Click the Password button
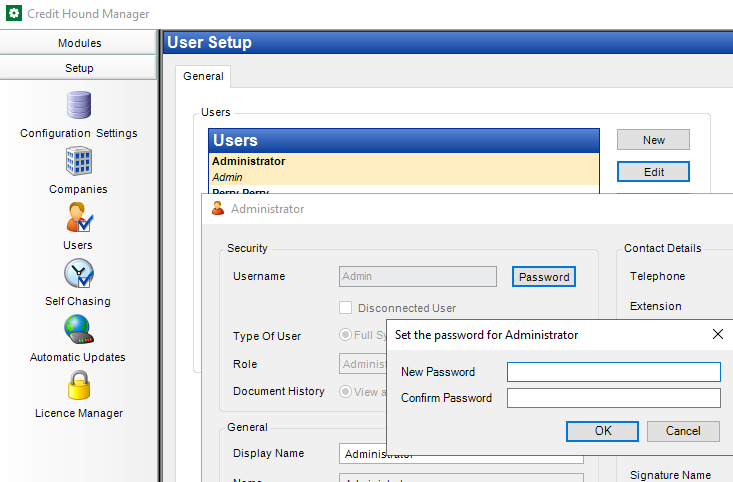 (544, 277)
